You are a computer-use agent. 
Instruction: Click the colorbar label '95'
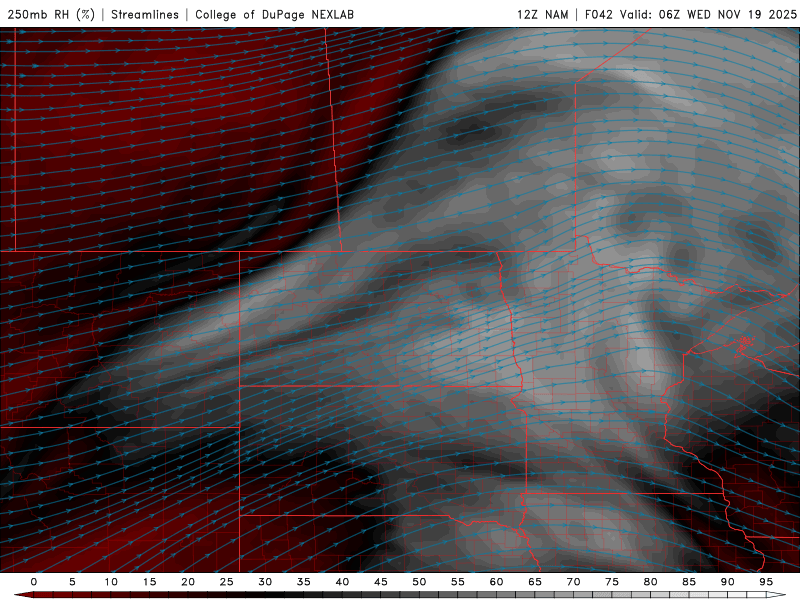tap(766, 582)
